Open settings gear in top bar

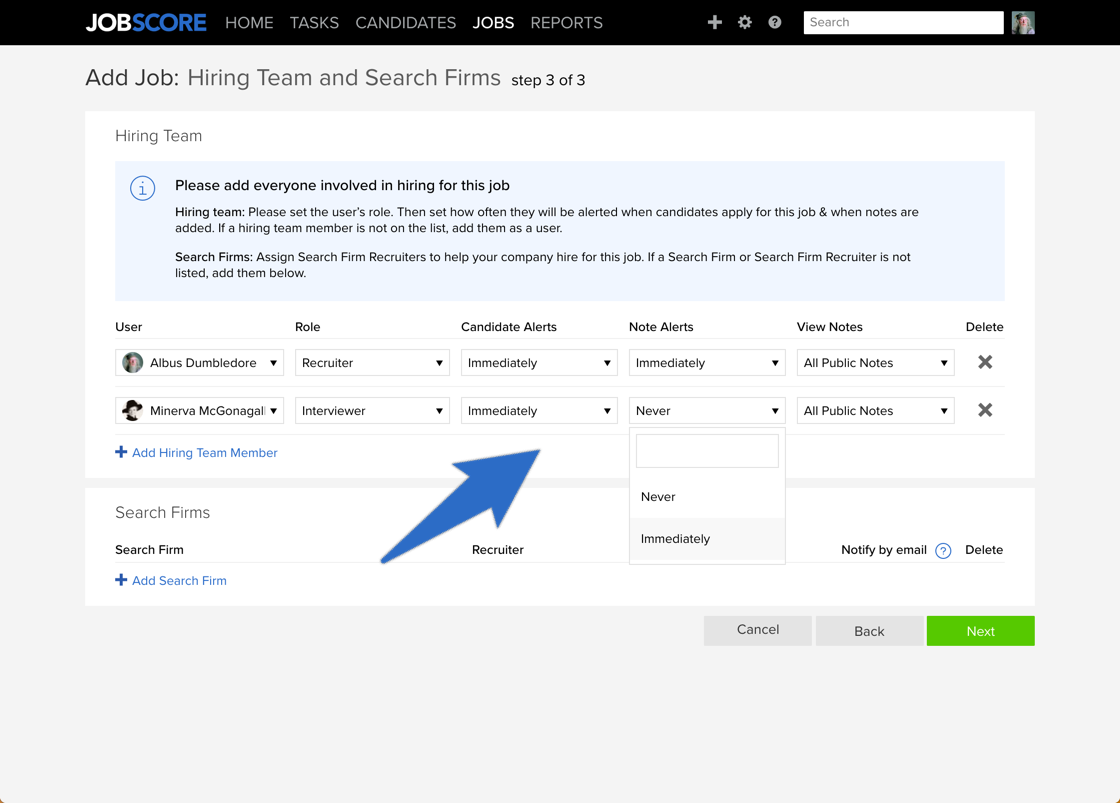pyautogui.click(x=744, y=22)
